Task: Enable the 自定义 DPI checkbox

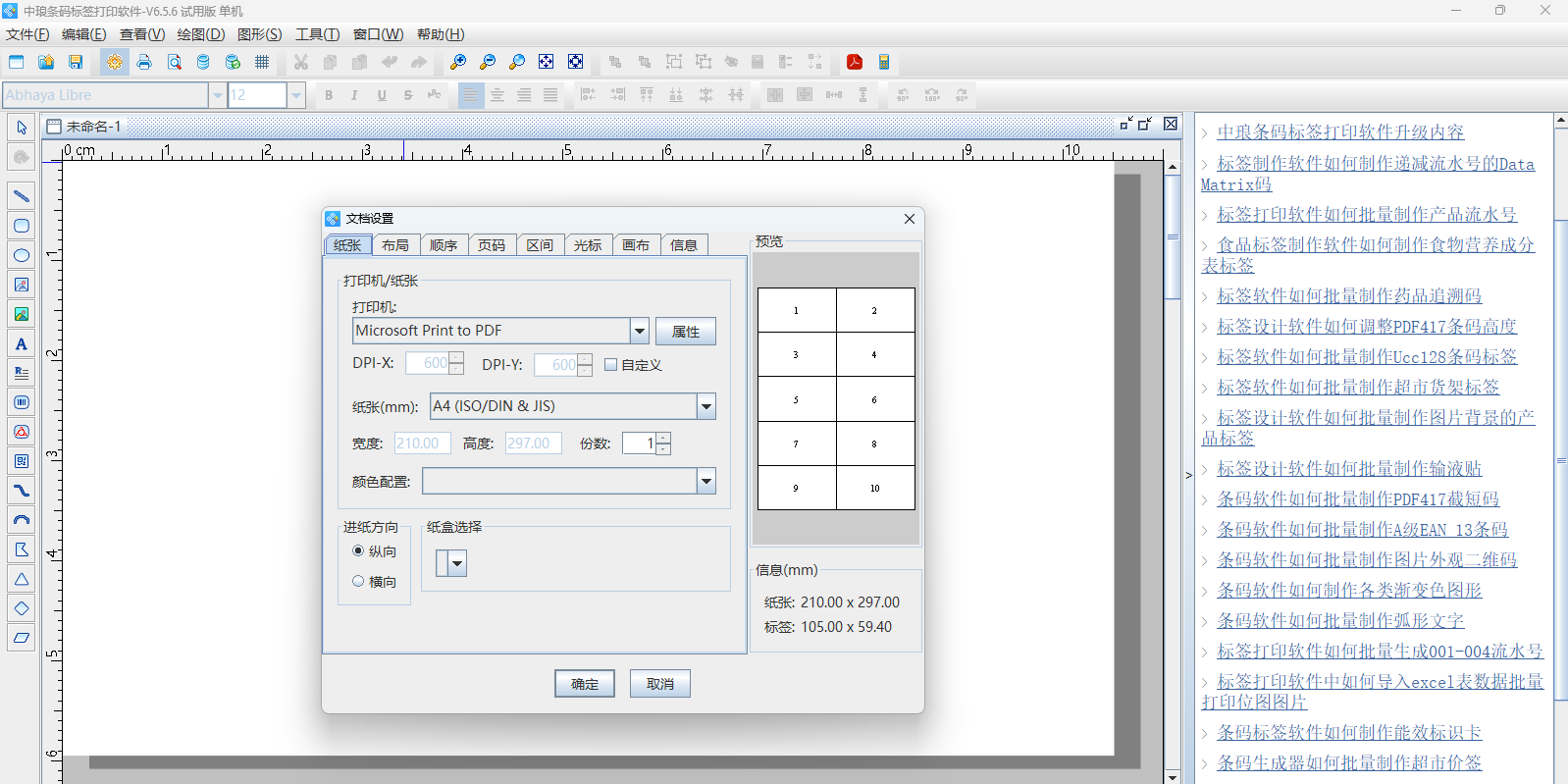Action: pyautogui.click(x=611, y=365)
